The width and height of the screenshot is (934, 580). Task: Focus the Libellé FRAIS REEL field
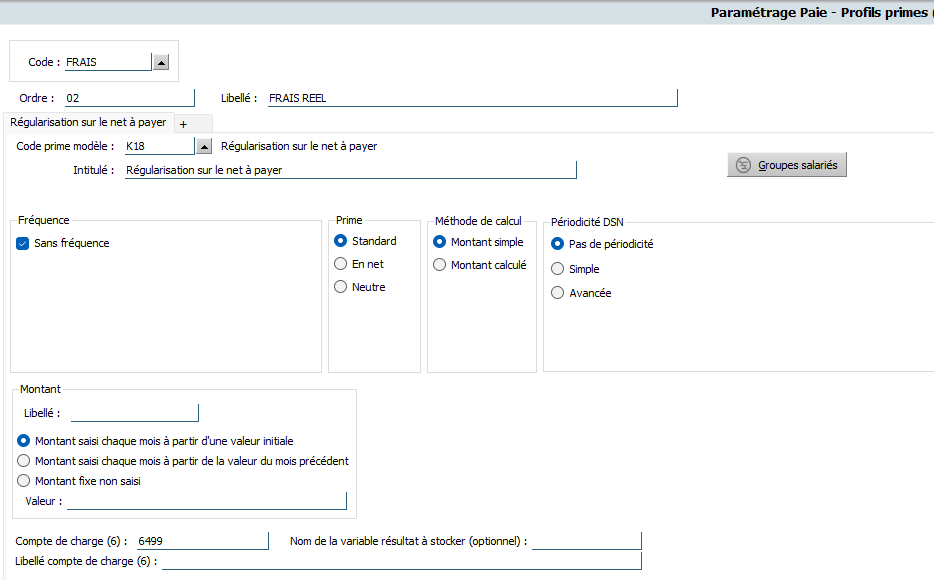tap(472, 98)
